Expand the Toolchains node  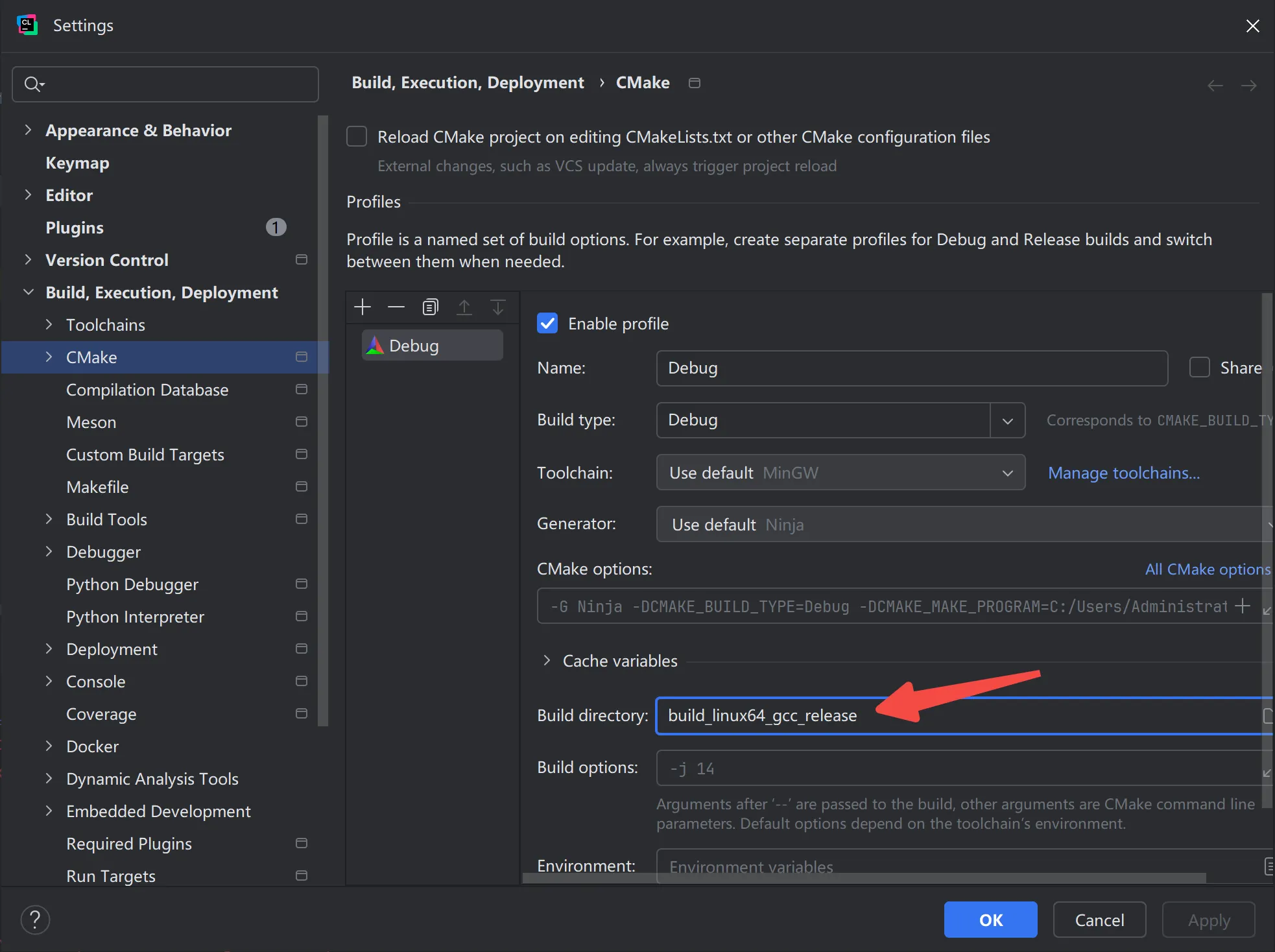pyautogui.click(x=49, y=324)
